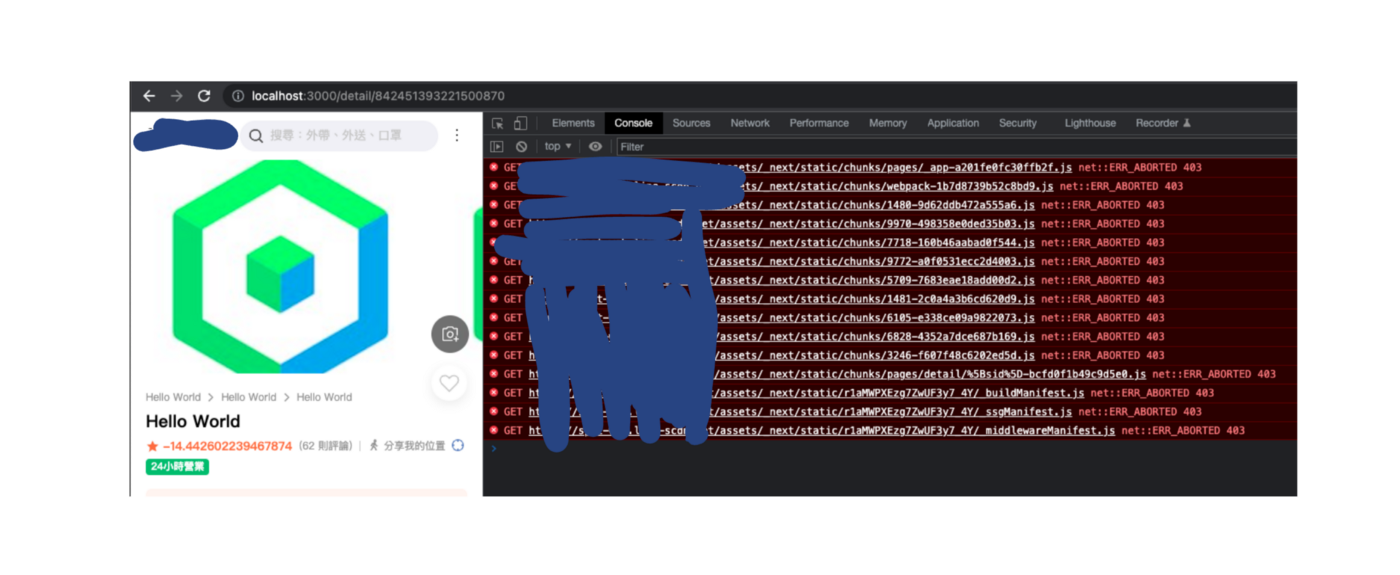The width and height of the screenshot is (1400, 575).
Task: Open the 'top' JavaScript context dropdown
Action: (557, 147)
